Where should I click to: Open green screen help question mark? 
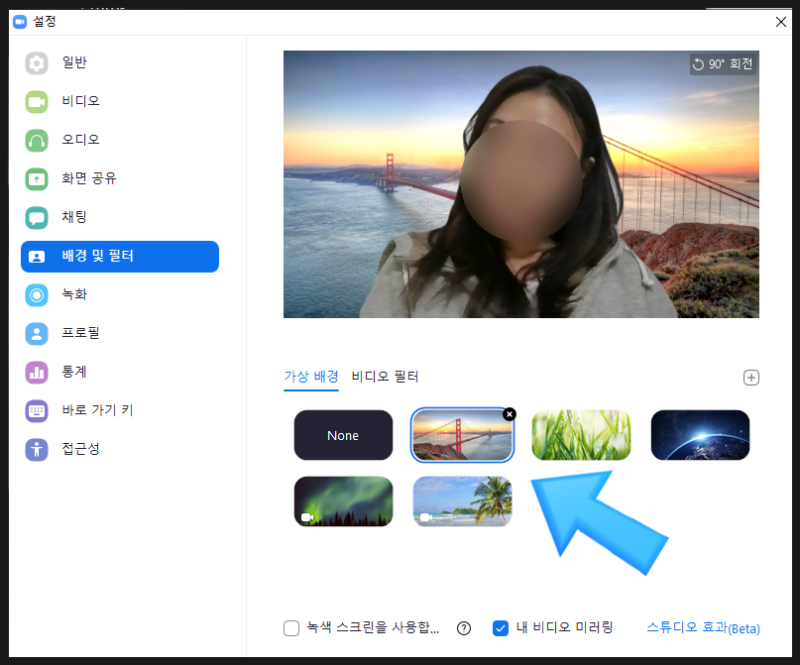pyautogui.click(x=464, y=628)
